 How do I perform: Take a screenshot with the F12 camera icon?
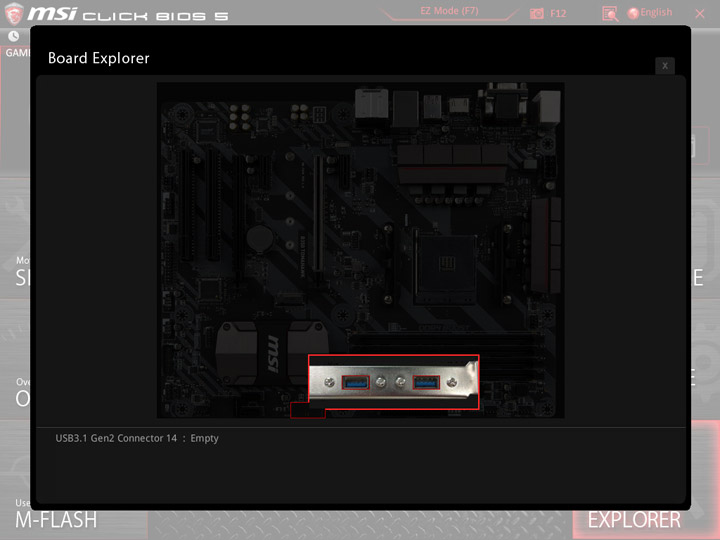[x=537, y=13]
